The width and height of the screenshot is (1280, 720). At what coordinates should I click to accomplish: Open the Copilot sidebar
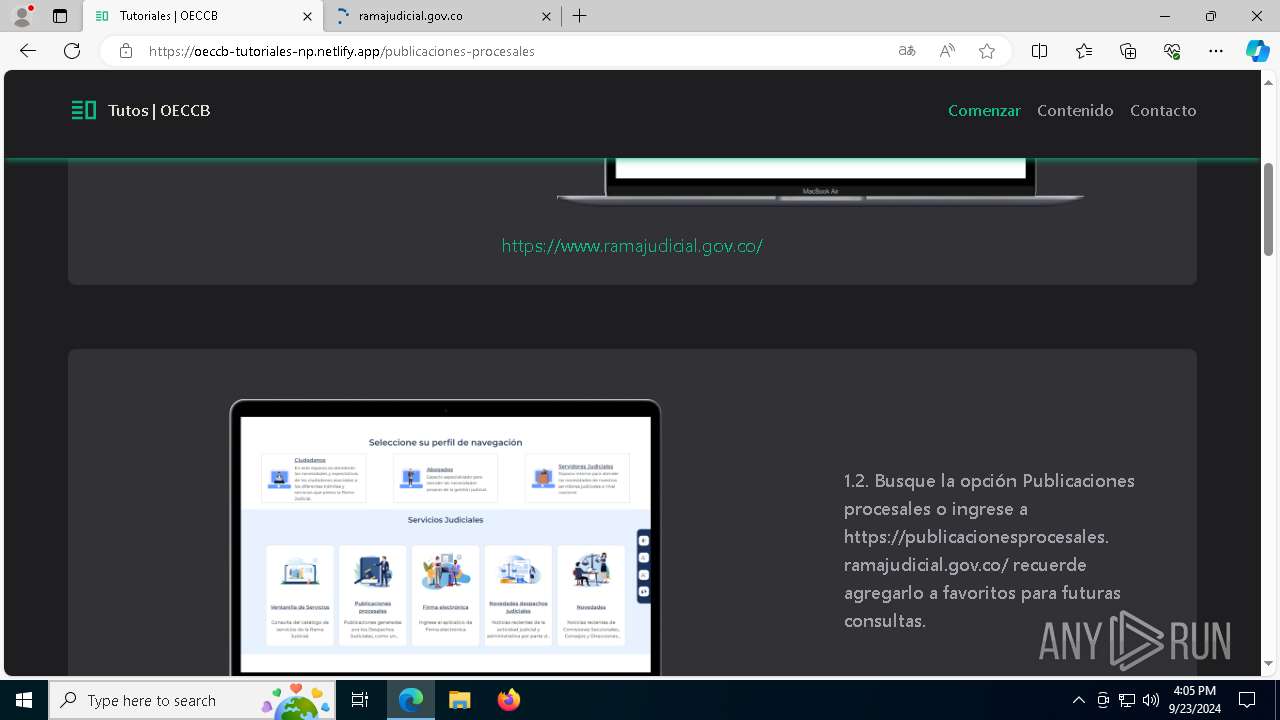coord(1257,51)
